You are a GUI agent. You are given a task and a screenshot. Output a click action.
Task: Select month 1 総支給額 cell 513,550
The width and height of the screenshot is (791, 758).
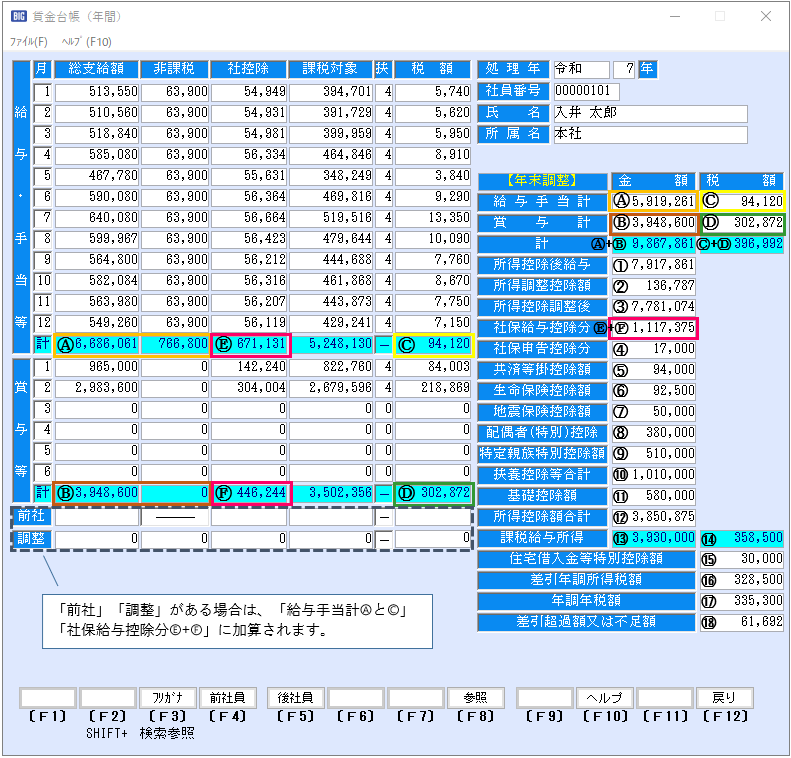tap(95, 92)
